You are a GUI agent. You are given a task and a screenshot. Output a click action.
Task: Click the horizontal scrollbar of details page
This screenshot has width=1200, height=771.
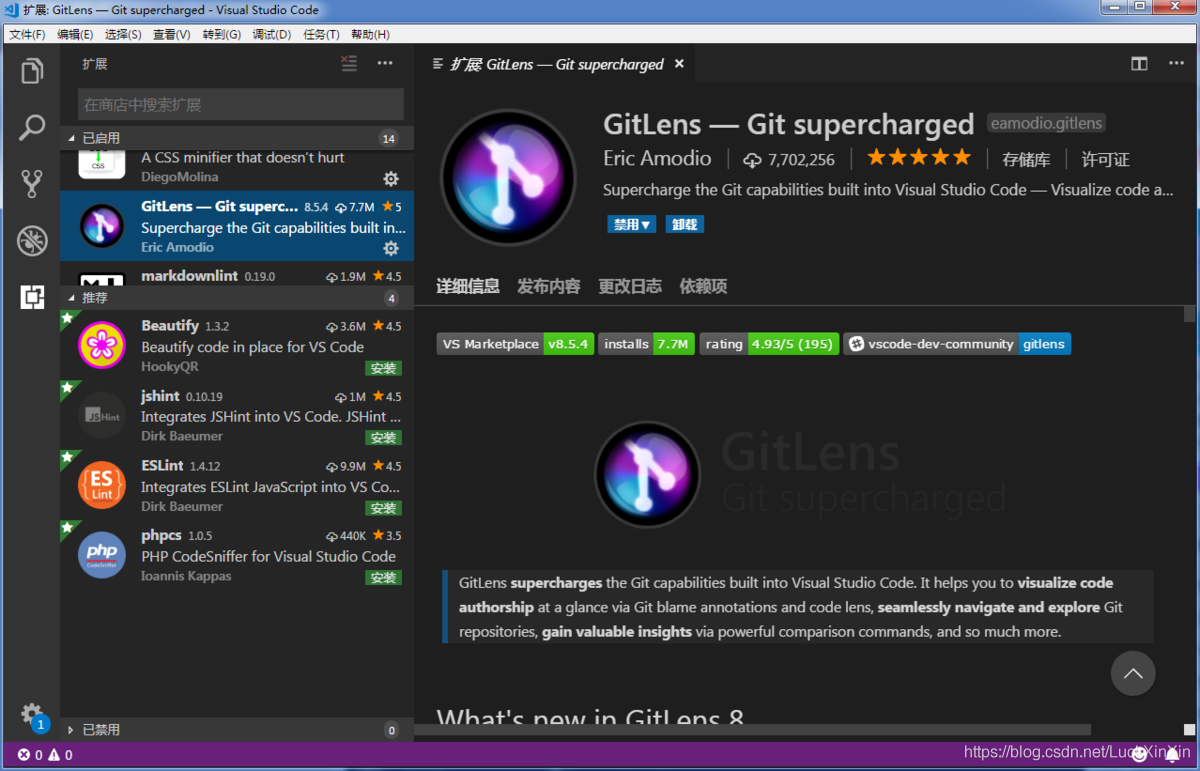[752, 730]
